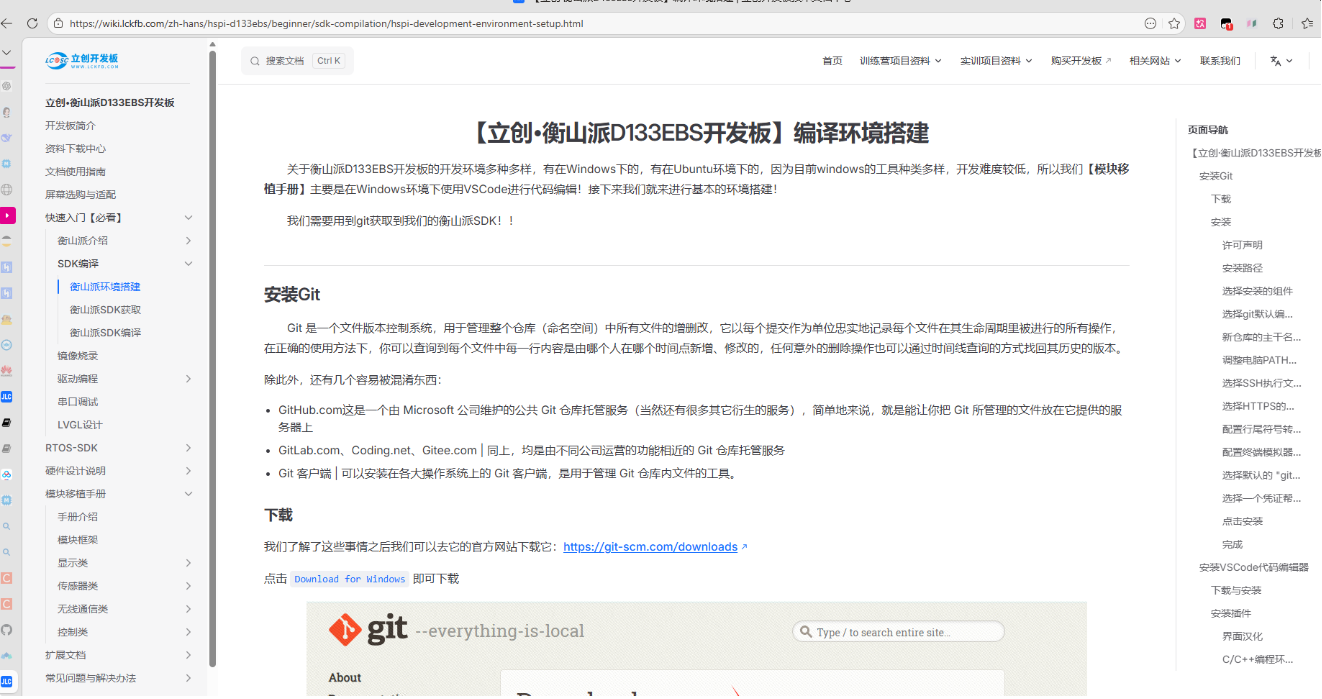
Task: Expand the 传感器类 chevron
Action: (188, 586)
